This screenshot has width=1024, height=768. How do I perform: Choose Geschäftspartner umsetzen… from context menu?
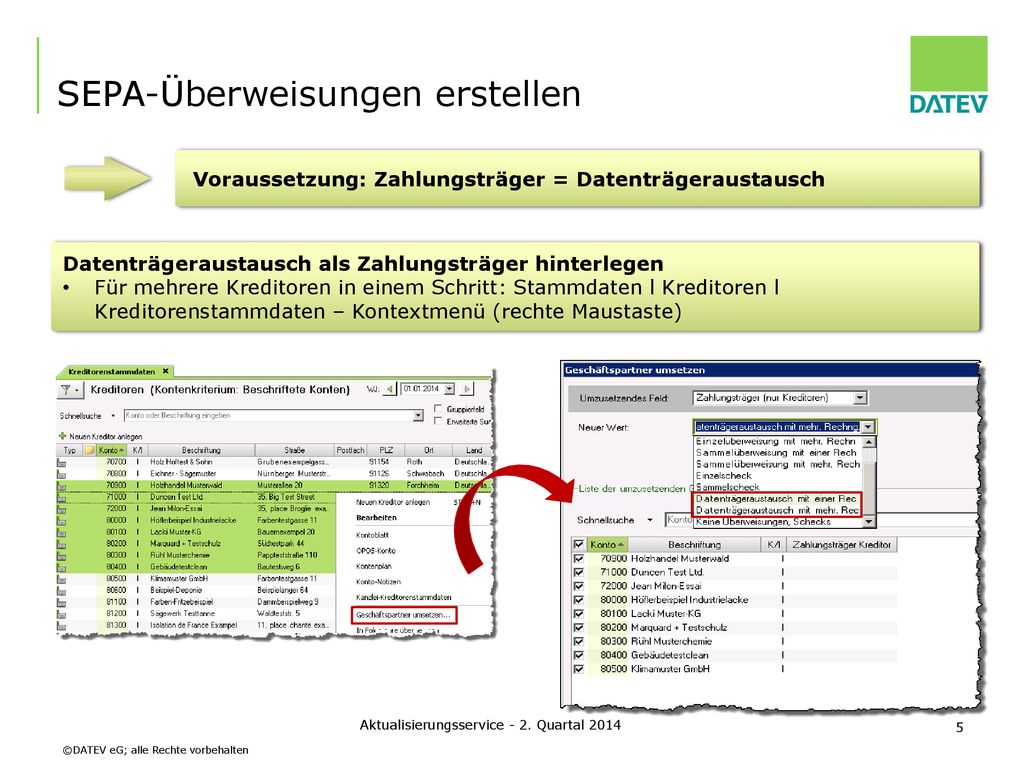[x=404, y=615]
